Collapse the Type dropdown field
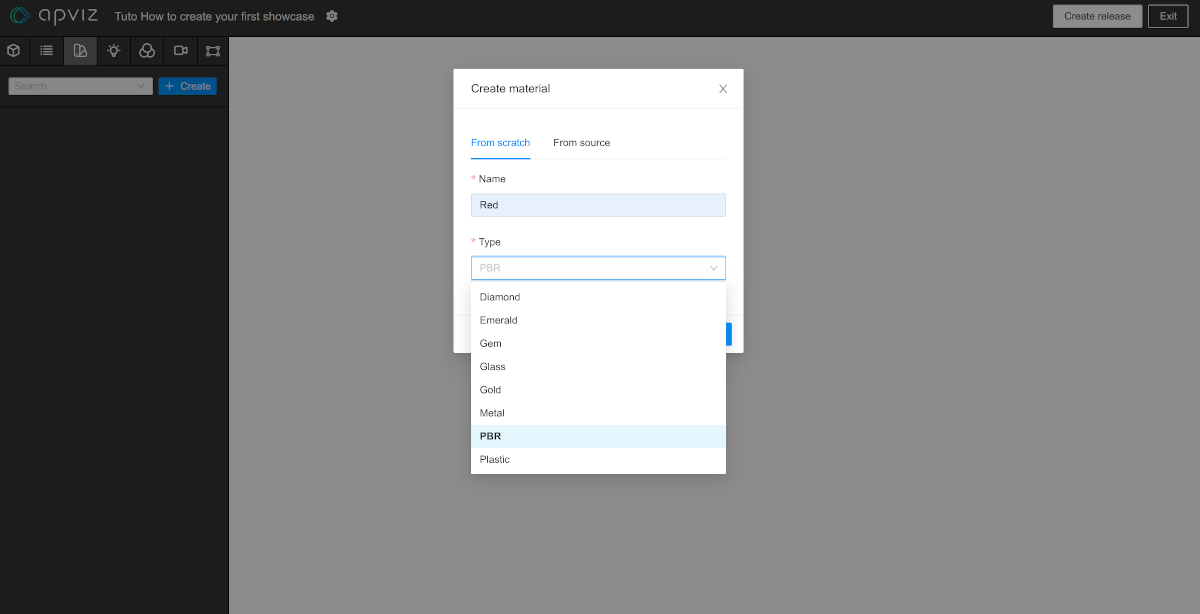The height and width of the screenshot is (614, 1200). click(597, 268)
